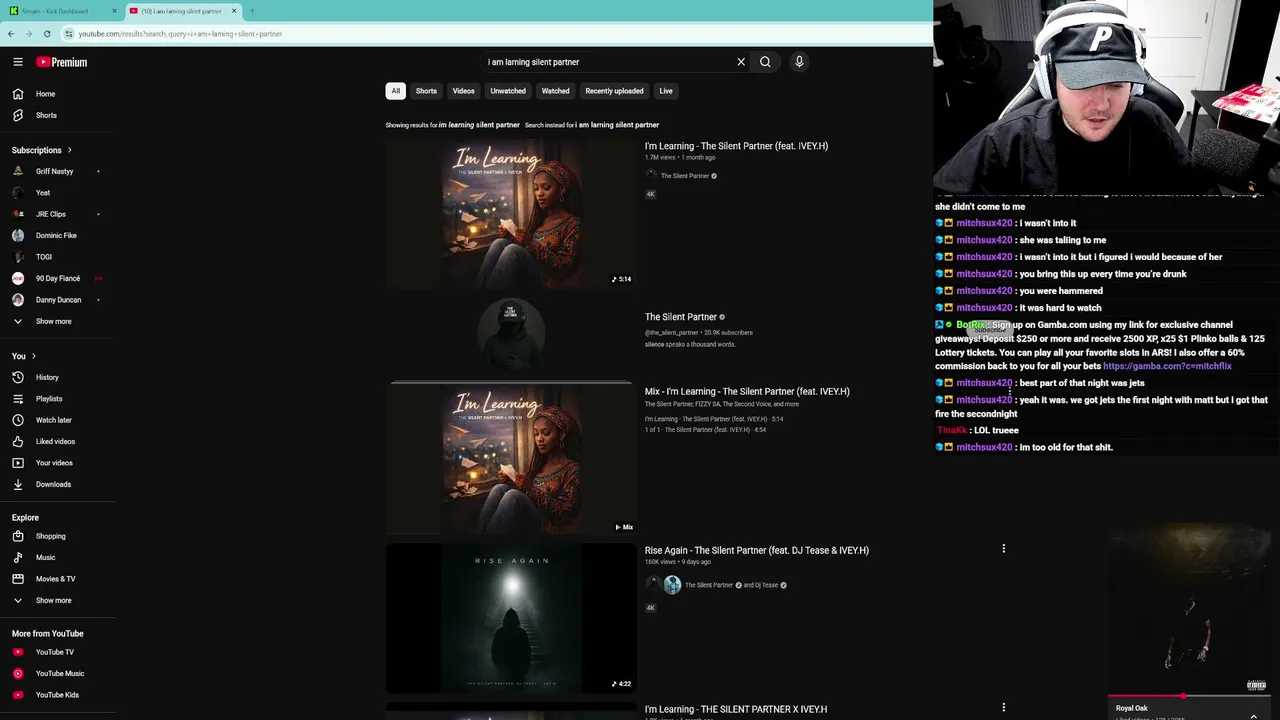Close the YouTube browser tab
This screenshot has width=1280, height=720.
coord(234,11)
